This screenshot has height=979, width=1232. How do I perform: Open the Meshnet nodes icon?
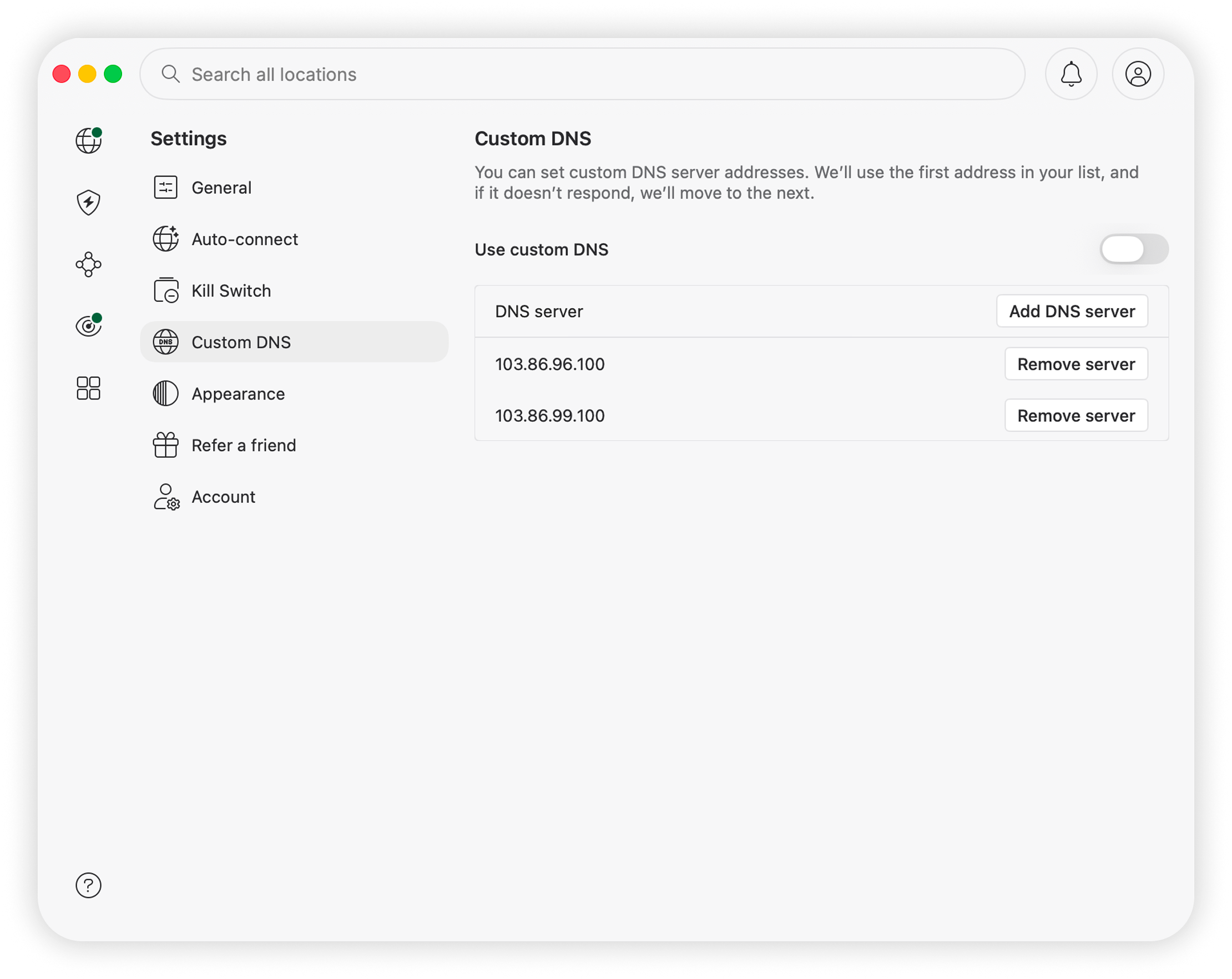pos(89,264)
